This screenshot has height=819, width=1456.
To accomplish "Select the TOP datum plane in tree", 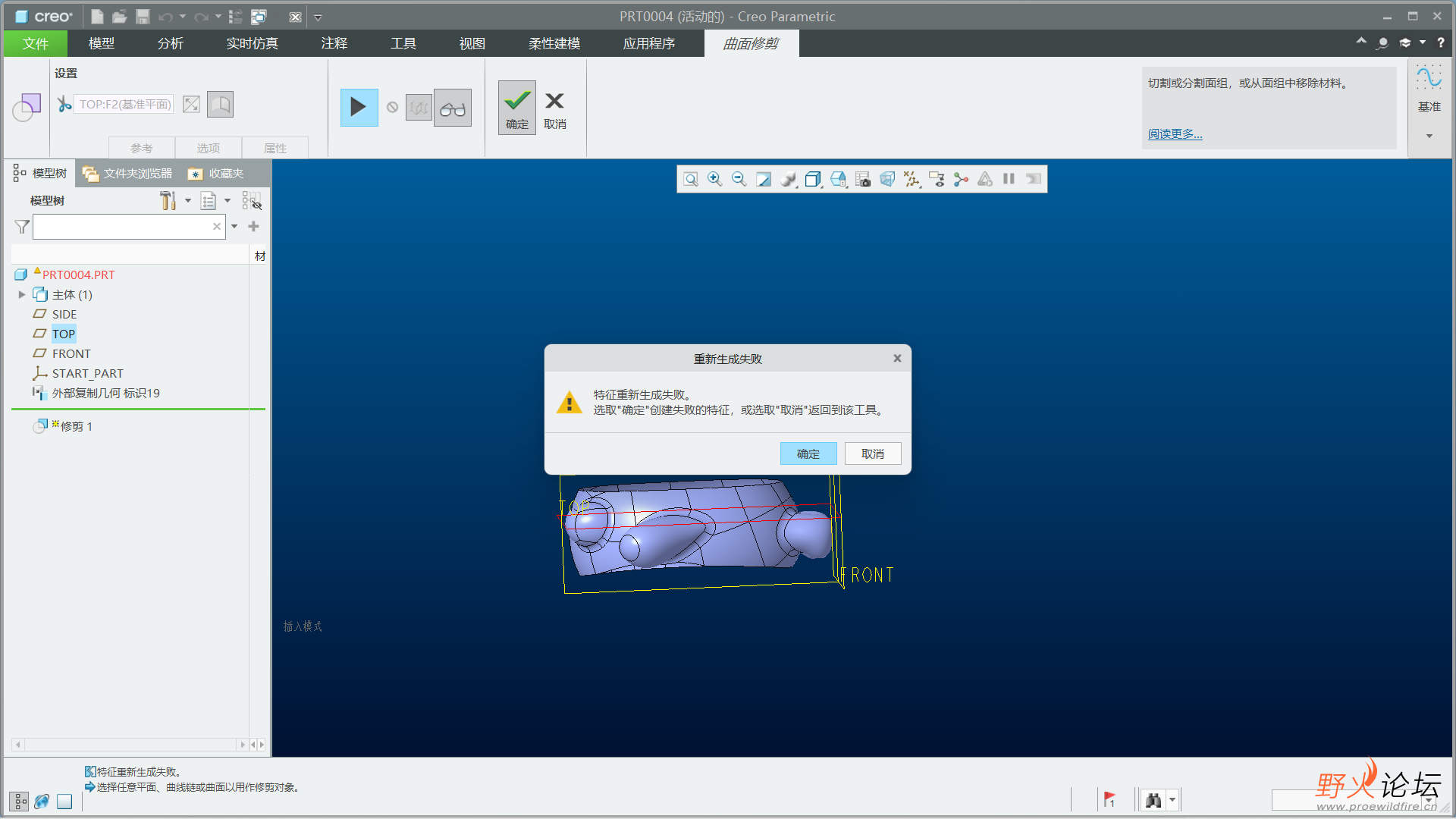I will 64,334.
